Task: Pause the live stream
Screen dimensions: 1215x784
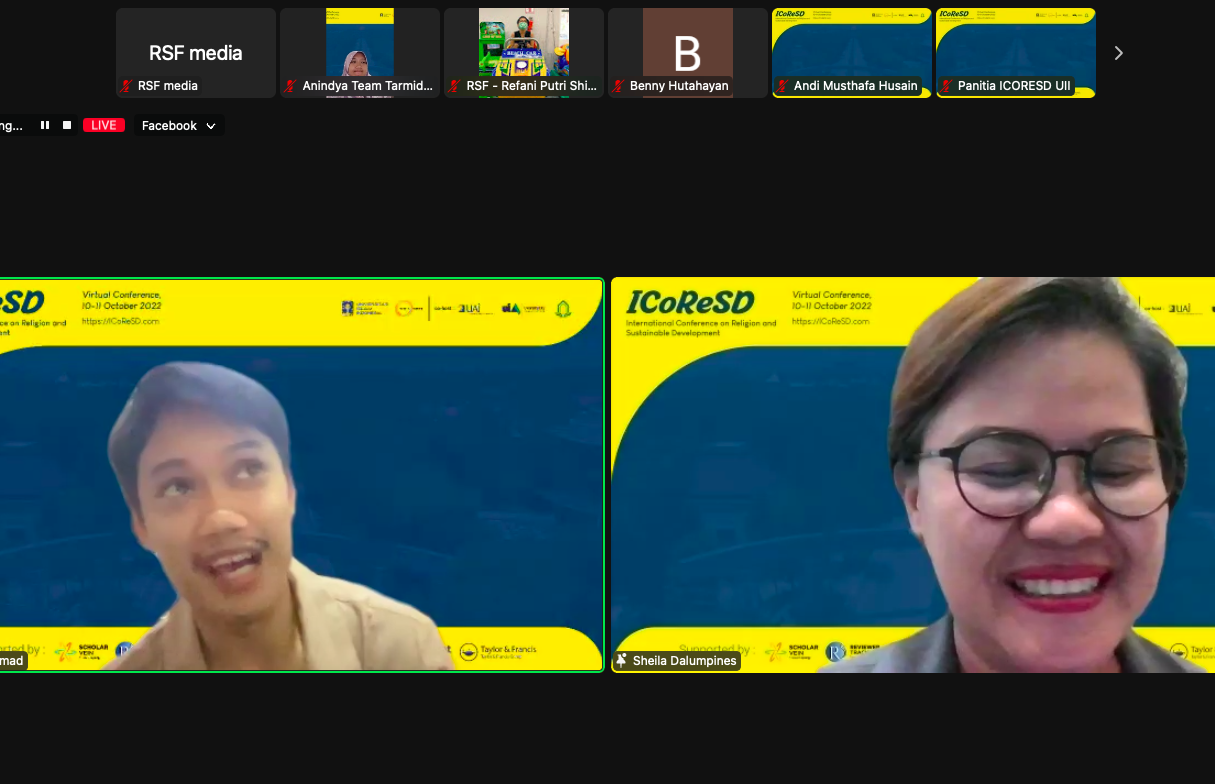Action: click(x=45, y=125)
